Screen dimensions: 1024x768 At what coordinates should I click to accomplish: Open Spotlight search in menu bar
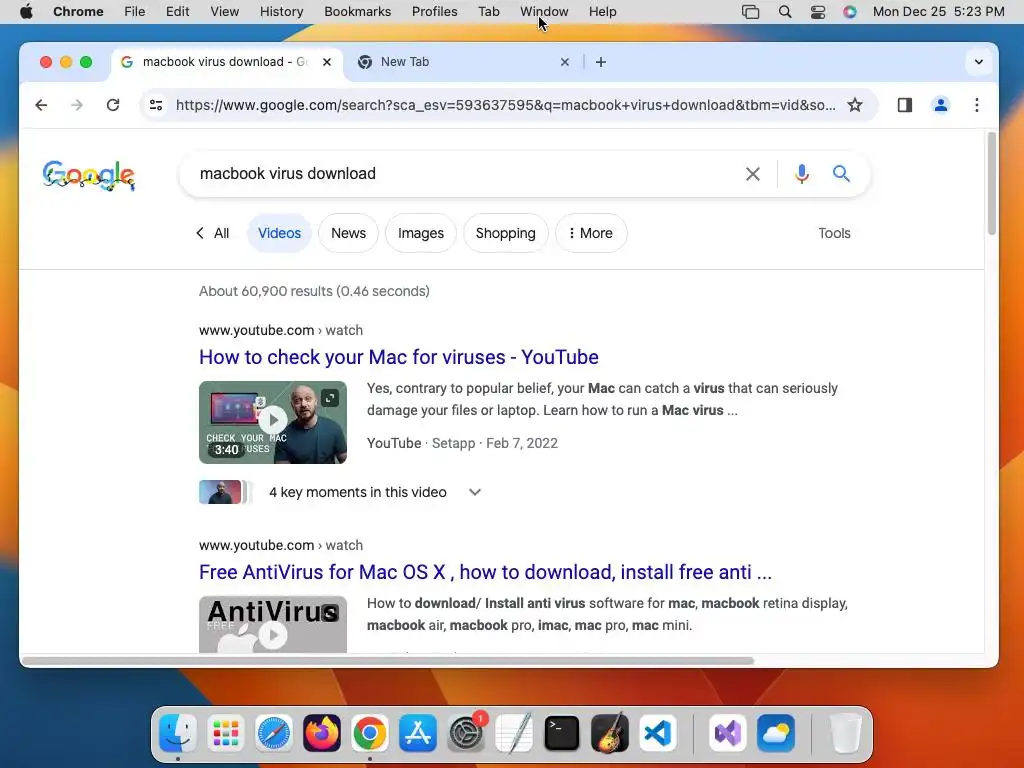[785, 12]
